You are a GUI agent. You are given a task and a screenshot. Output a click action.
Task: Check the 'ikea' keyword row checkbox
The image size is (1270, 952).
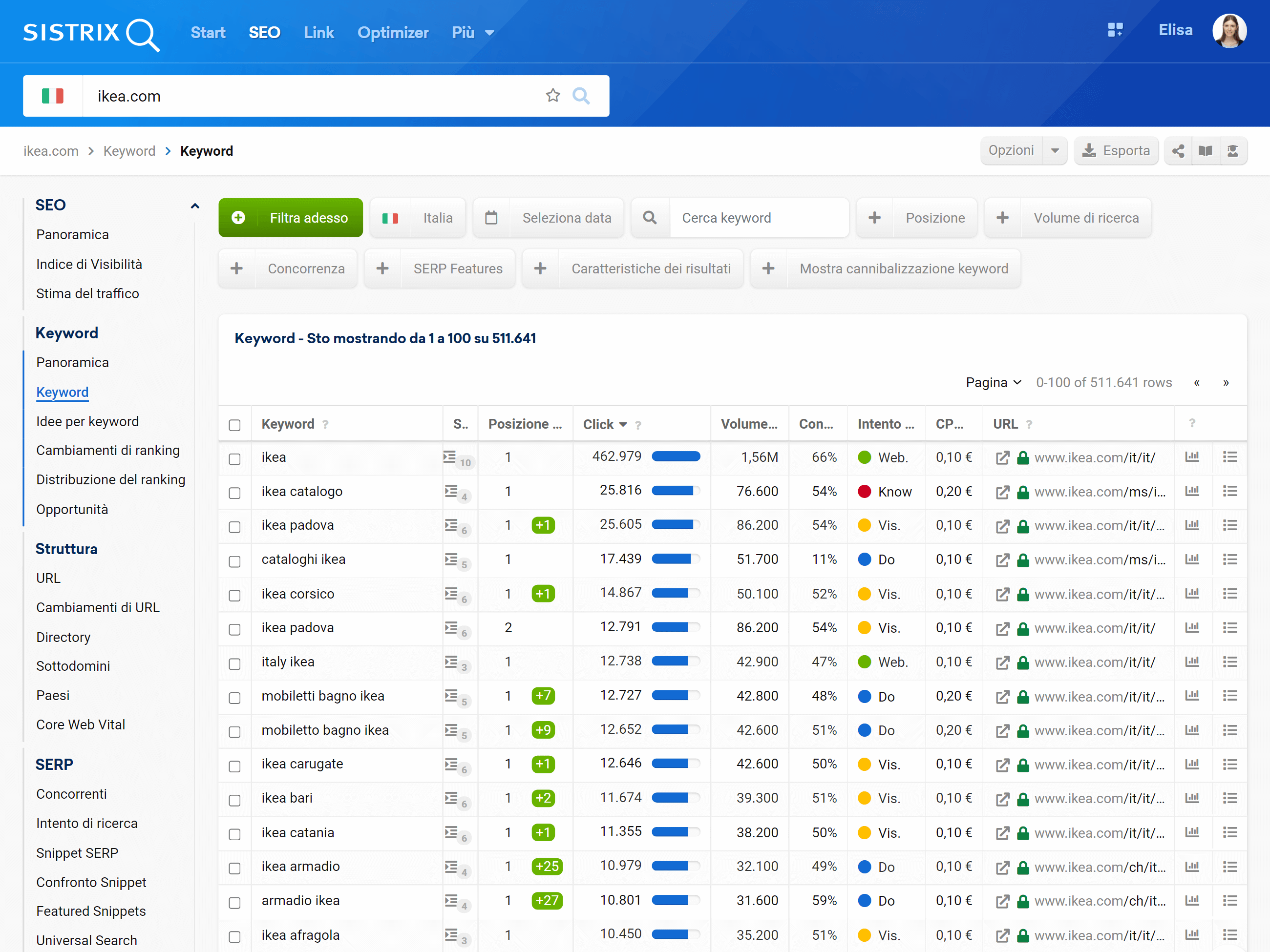click(235, 459)
